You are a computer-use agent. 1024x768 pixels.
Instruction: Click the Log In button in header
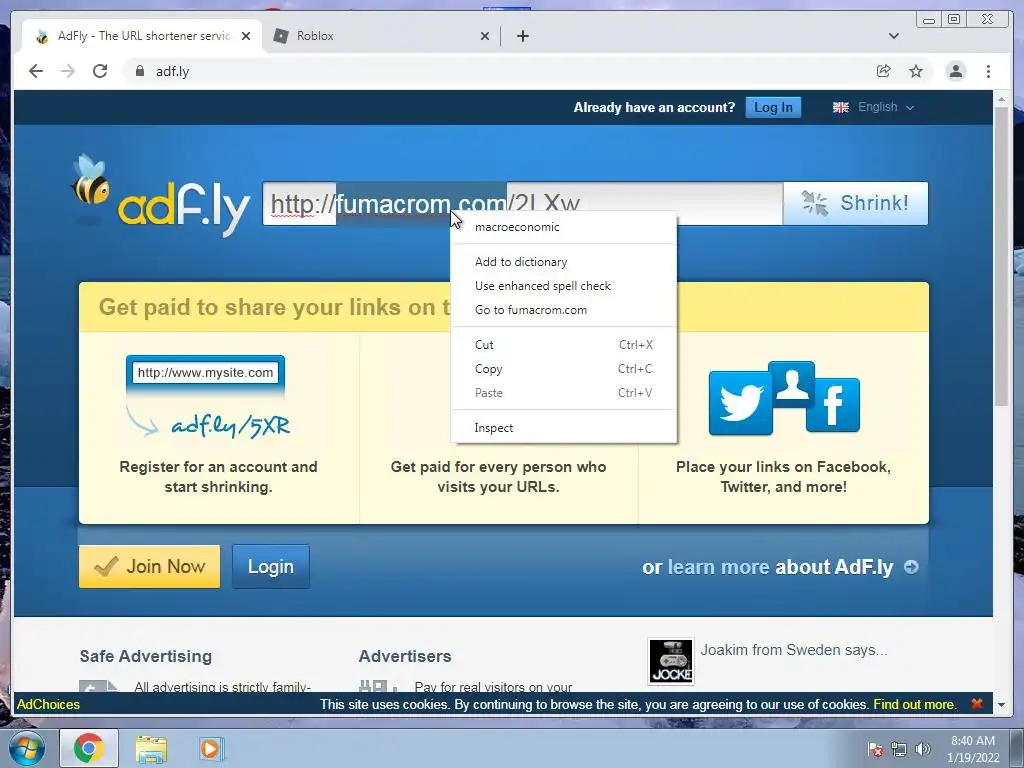[x=773, y=107]
